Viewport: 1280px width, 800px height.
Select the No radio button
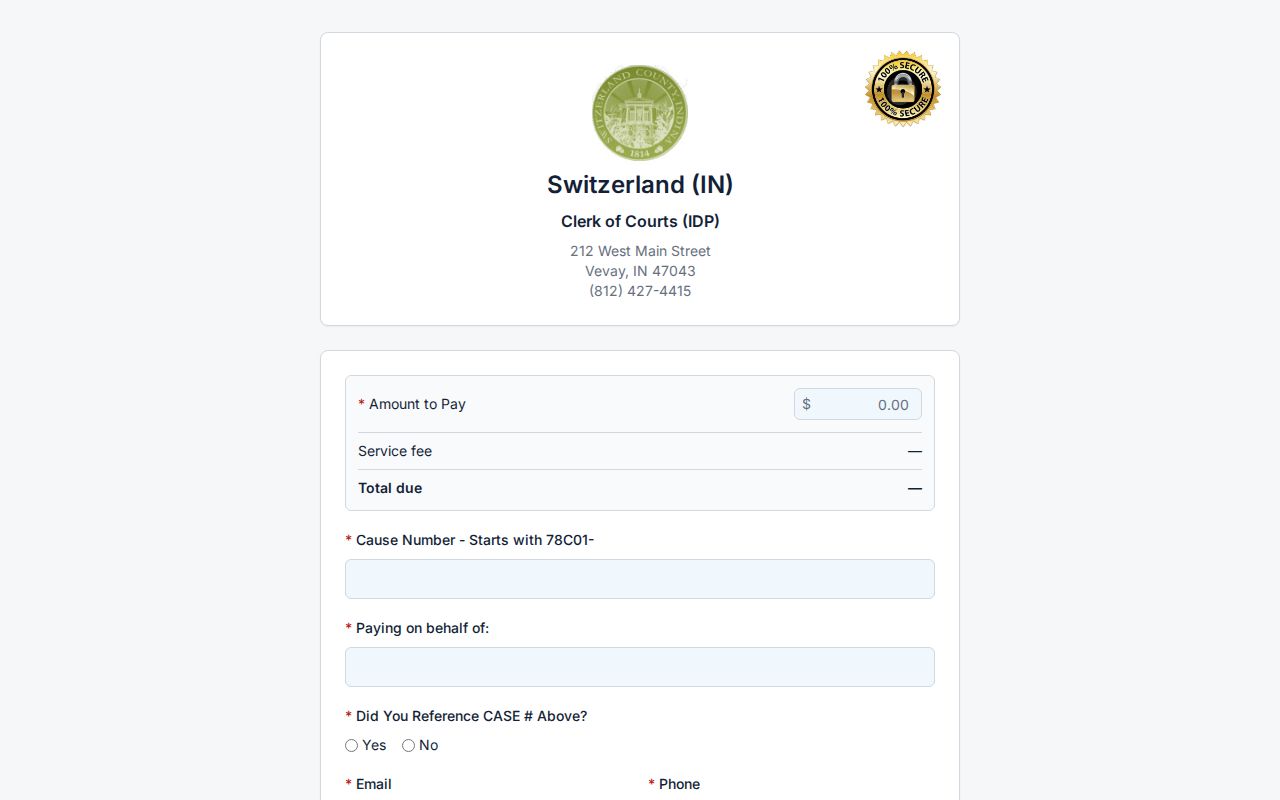click(408, 745)
